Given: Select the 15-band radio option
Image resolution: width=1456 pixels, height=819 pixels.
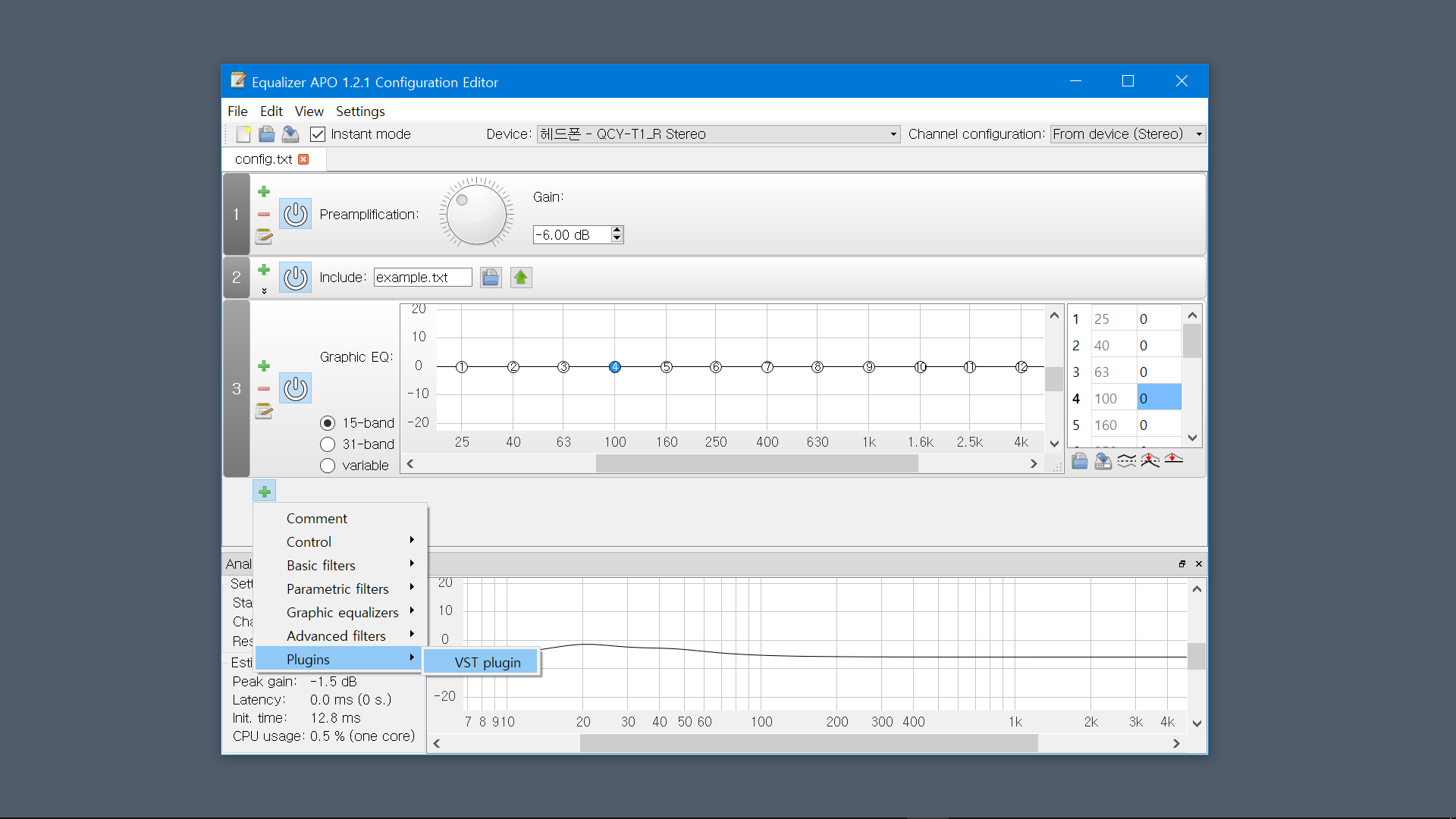Looking at the screenshot, I should 328,423.
